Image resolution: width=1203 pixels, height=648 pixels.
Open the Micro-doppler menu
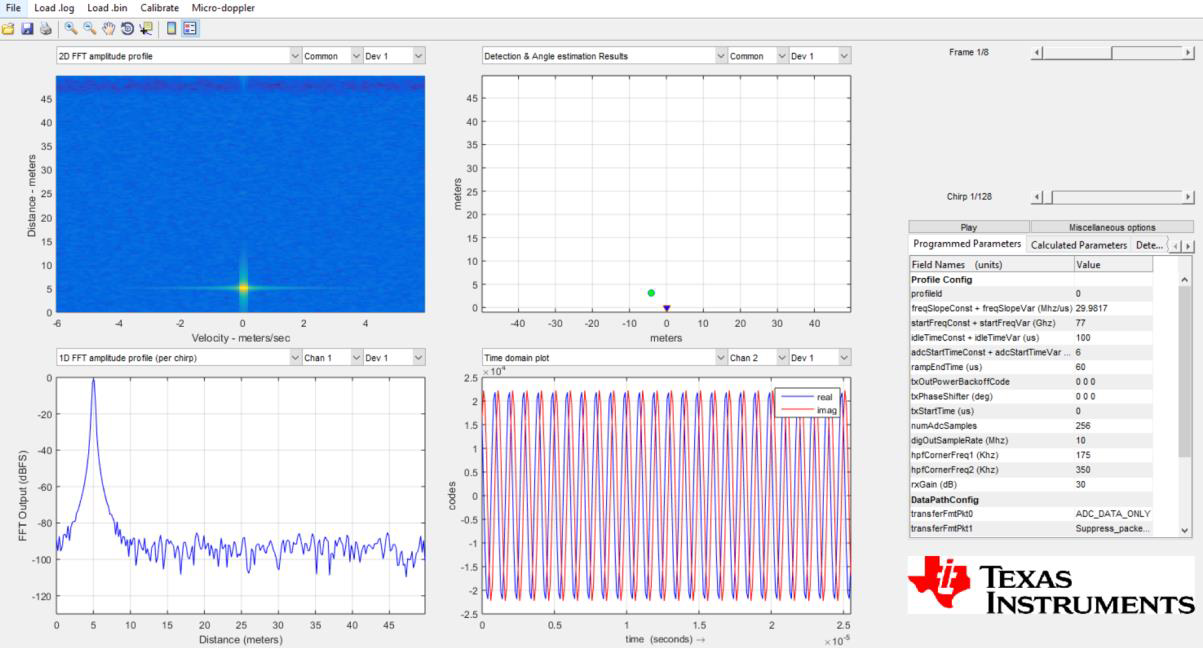(x=223, y=8)
